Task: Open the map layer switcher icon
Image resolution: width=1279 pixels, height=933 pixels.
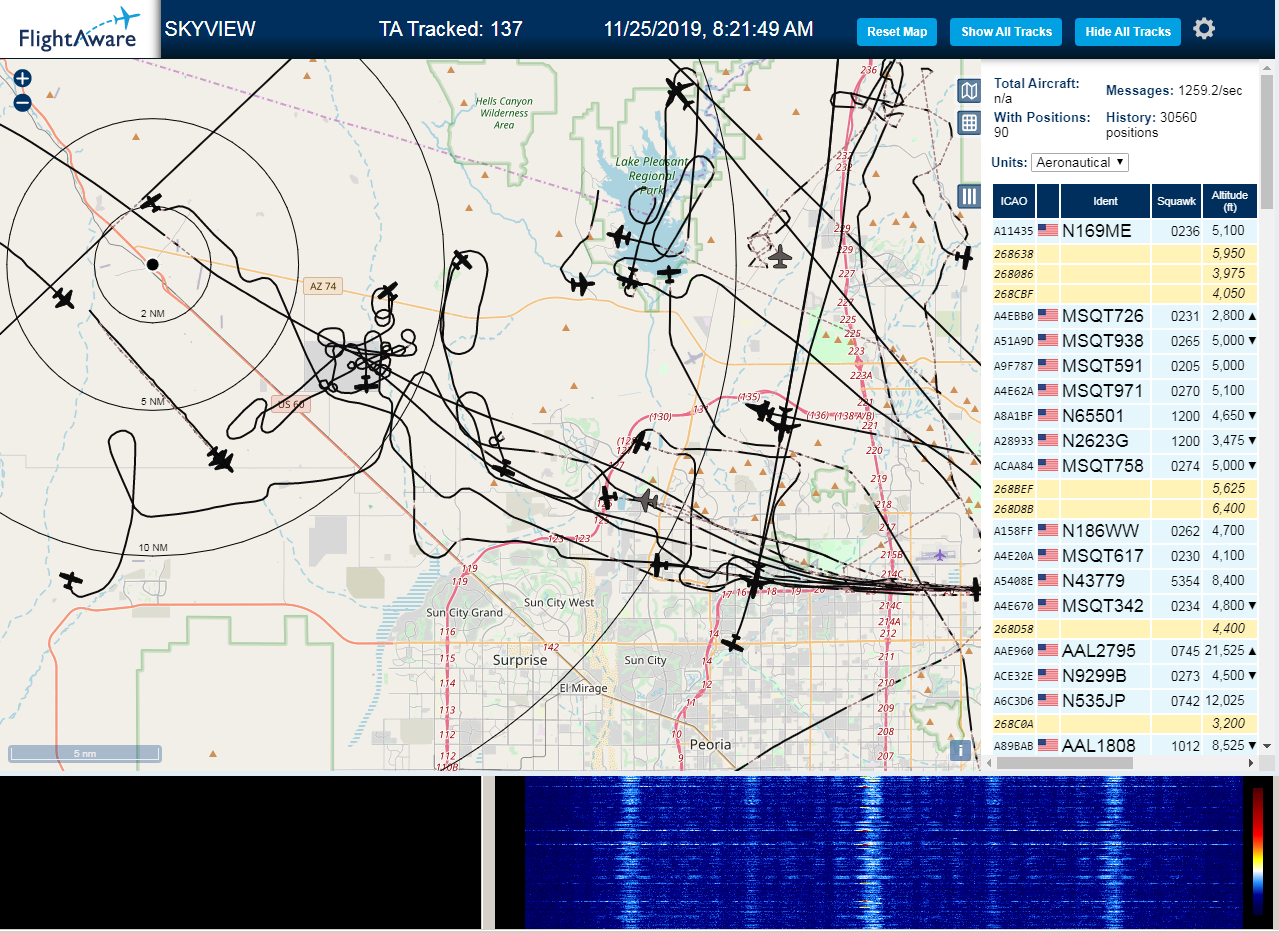Action: pos(968,92)
